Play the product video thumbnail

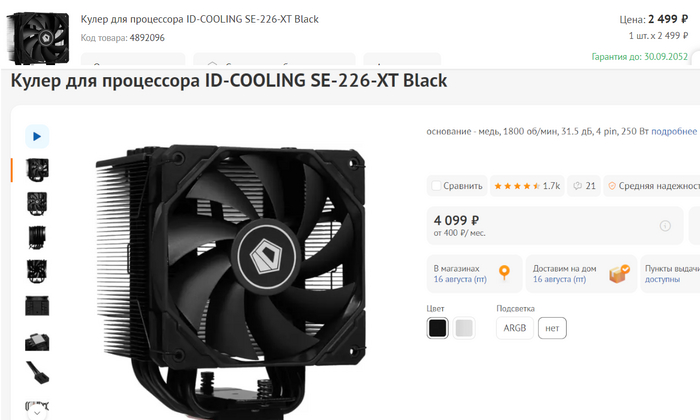point(37,137)
